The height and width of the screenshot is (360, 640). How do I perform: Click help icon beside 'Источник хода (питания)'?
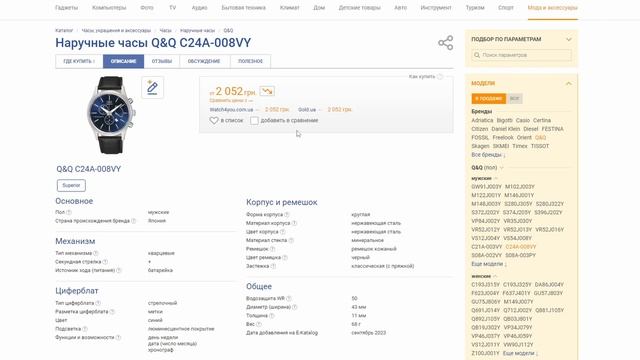coord(119,270)
